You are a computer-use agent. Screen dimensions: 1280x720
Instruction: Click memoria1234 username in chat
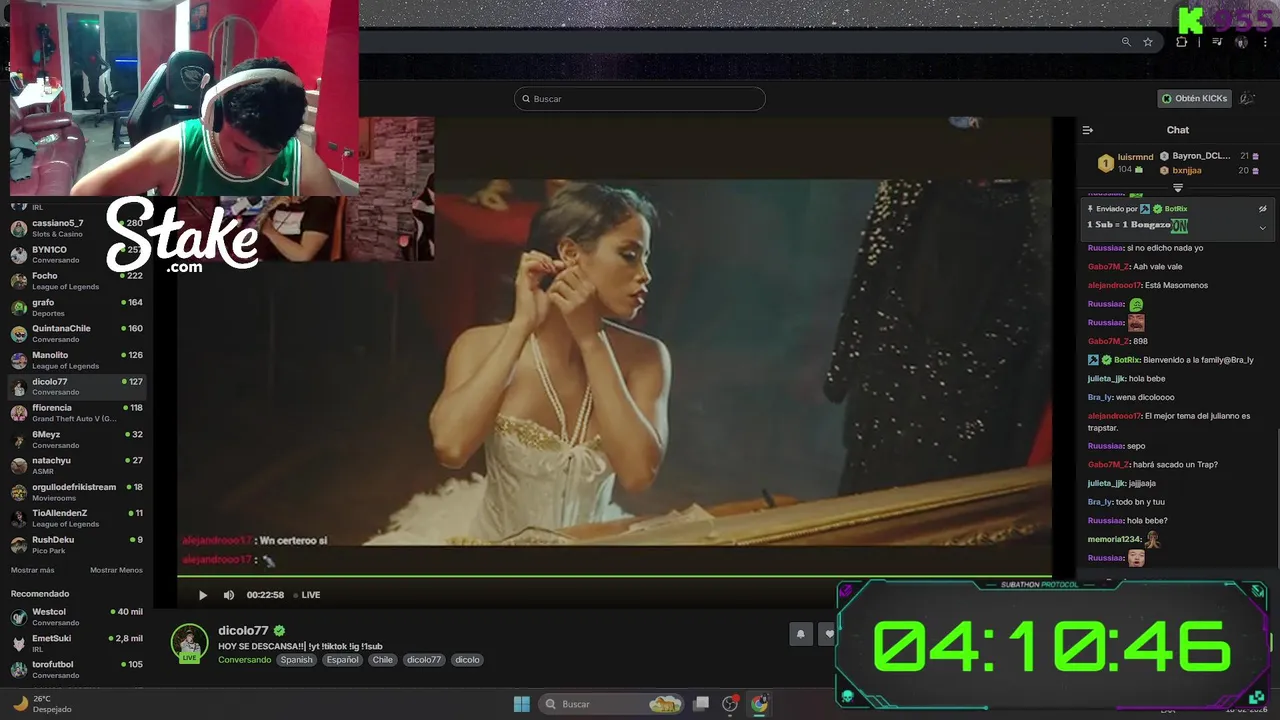point(1114,539)
